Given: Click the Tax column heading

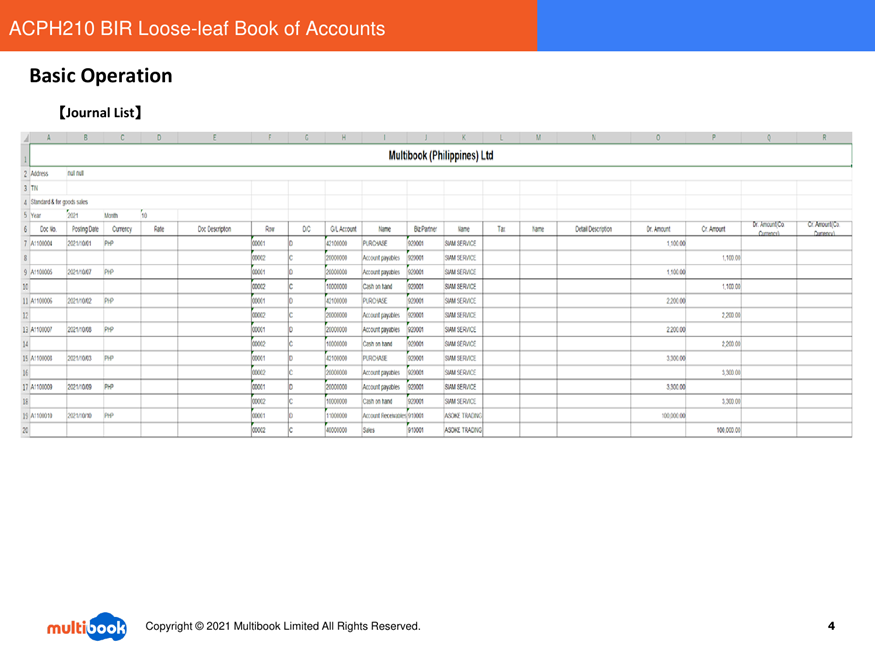Looking at the screenshot, I should click(x=501, y=229).
